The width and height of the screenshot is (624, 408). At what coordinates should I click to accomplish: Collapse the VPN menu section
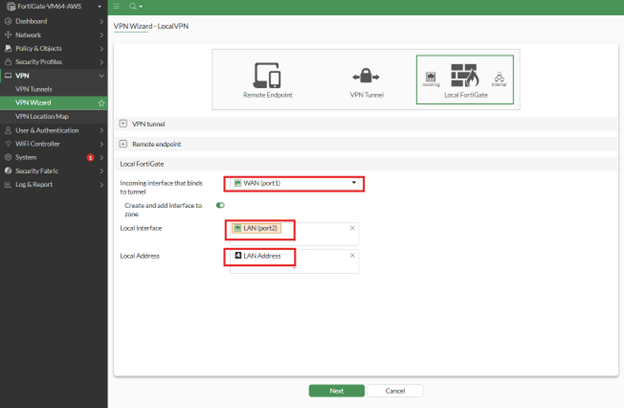coord(53,76)
